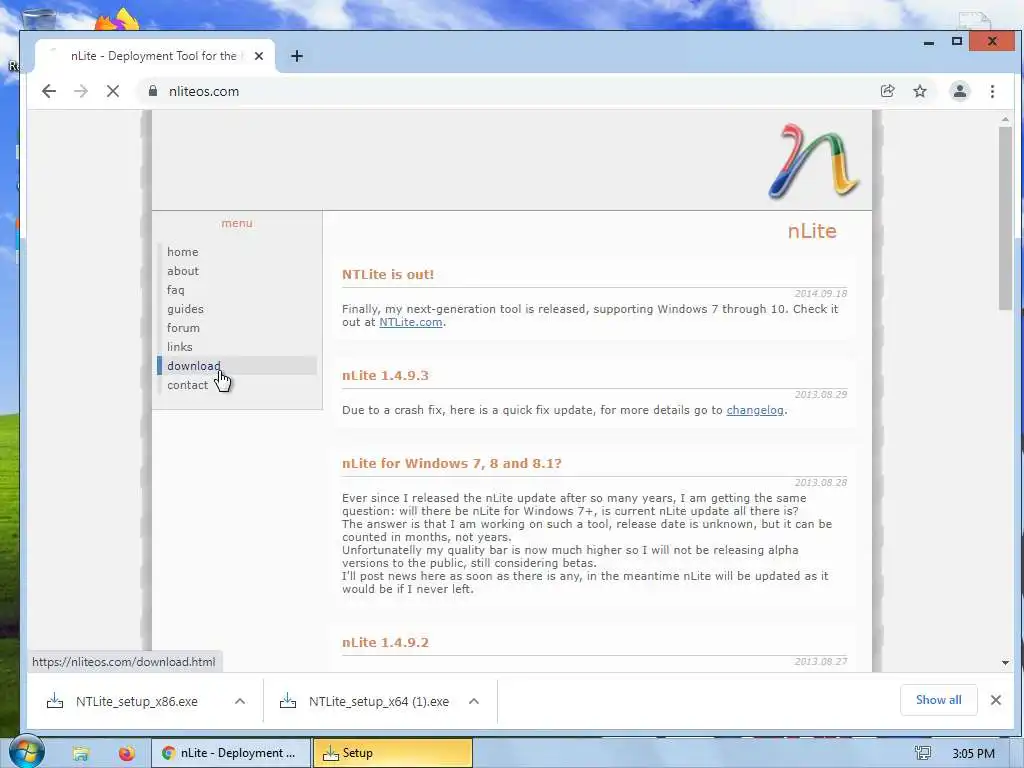The image size is (1024, 768).
Task: Click the system tray network icon
Action: [923, 754]
